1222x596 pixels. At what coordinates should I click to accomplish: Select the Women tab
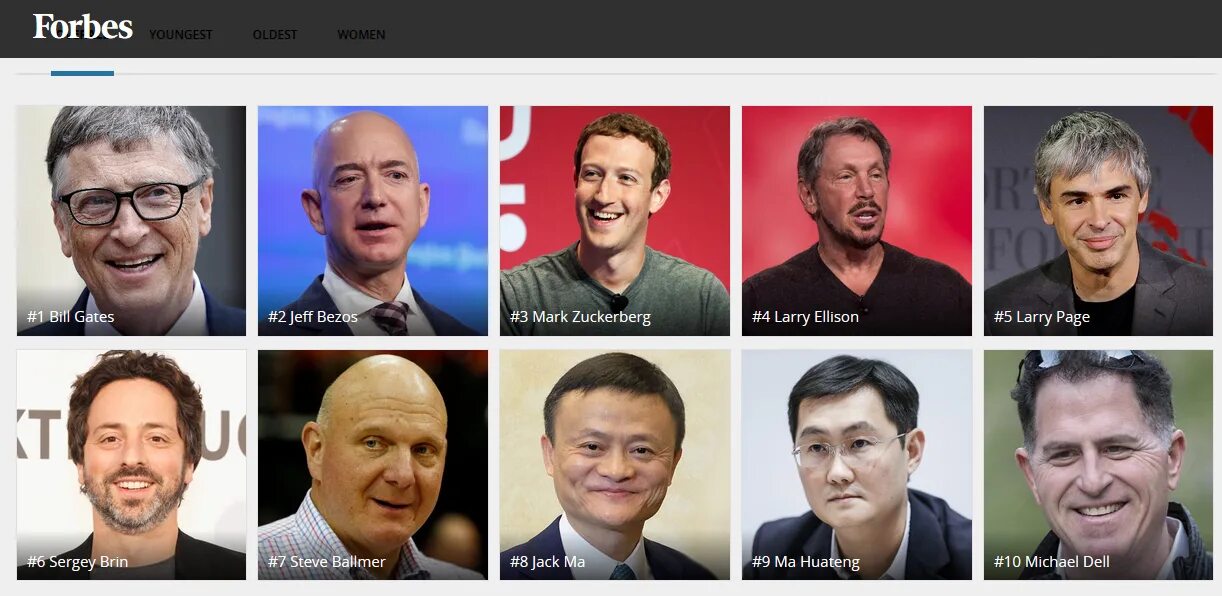click(x=361, y=35)
